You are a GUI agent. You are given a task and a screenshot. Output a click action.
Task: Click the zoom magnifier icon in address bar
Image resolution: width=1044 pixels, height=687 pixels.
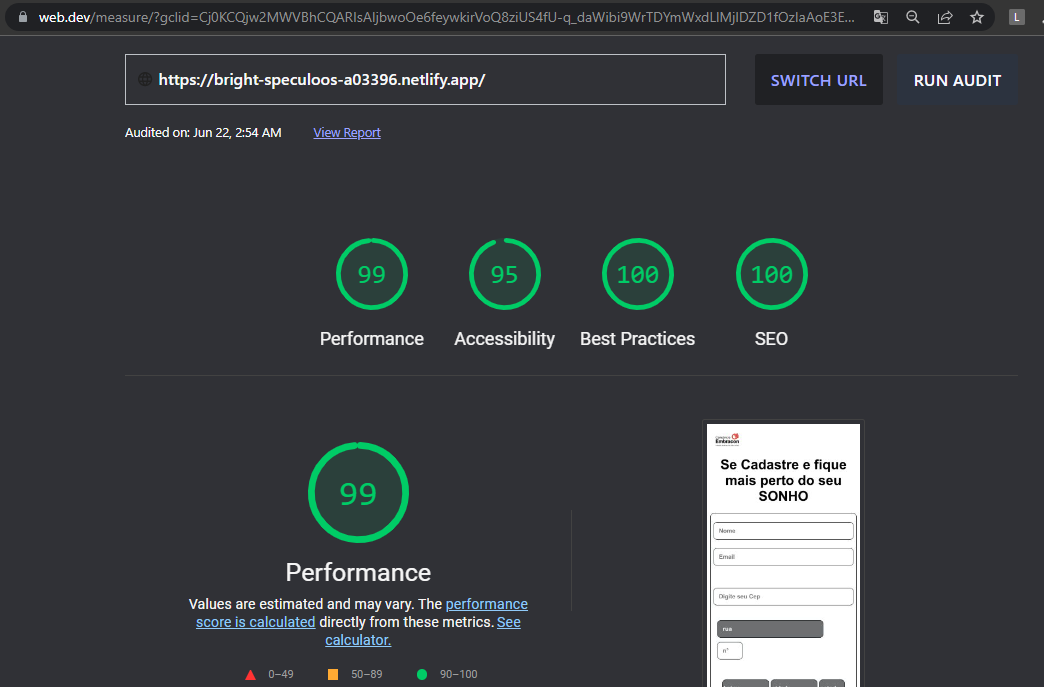pos(912,17)
